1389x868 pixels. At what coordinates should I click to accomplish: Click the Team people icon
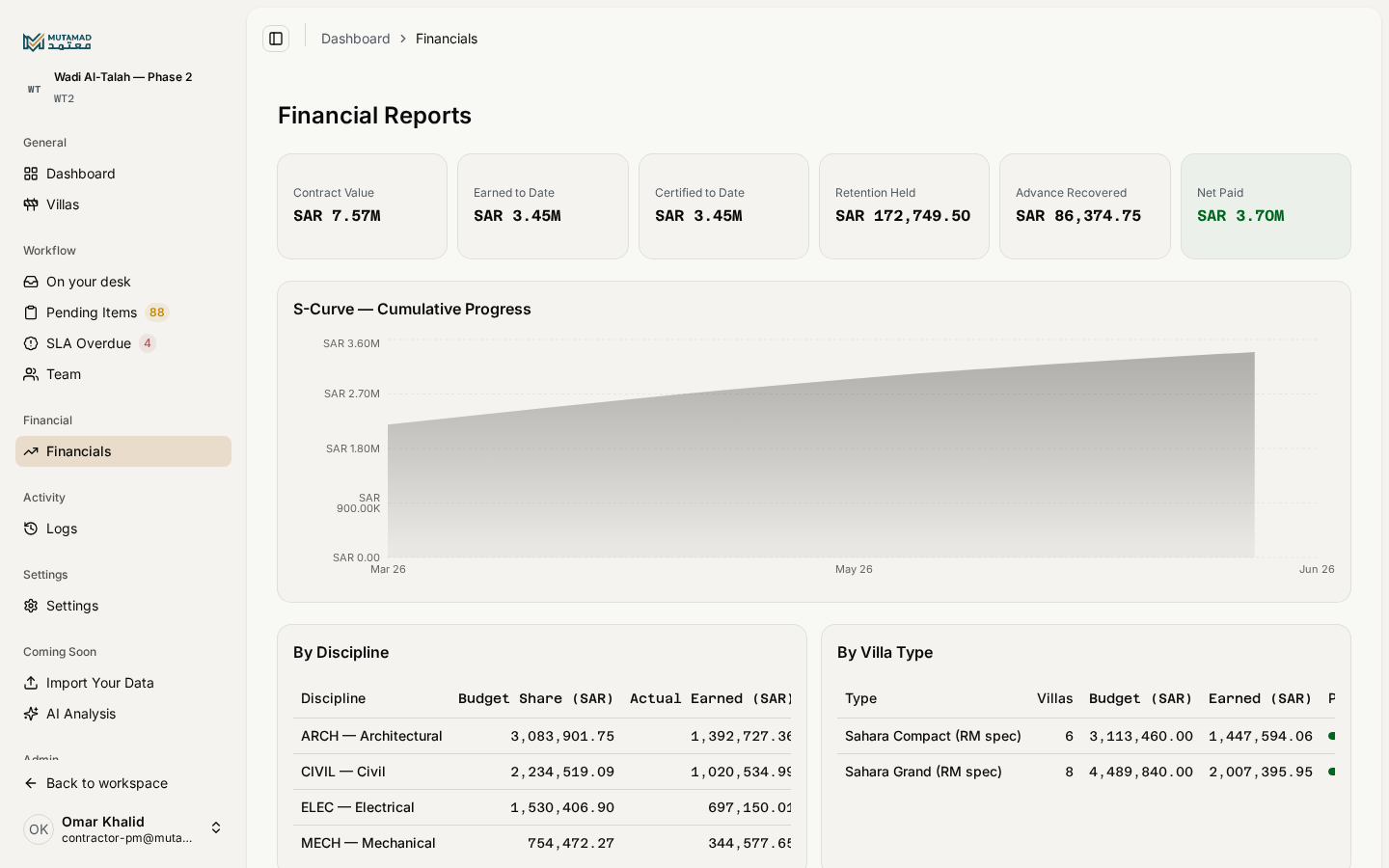[x=31, y=374]
